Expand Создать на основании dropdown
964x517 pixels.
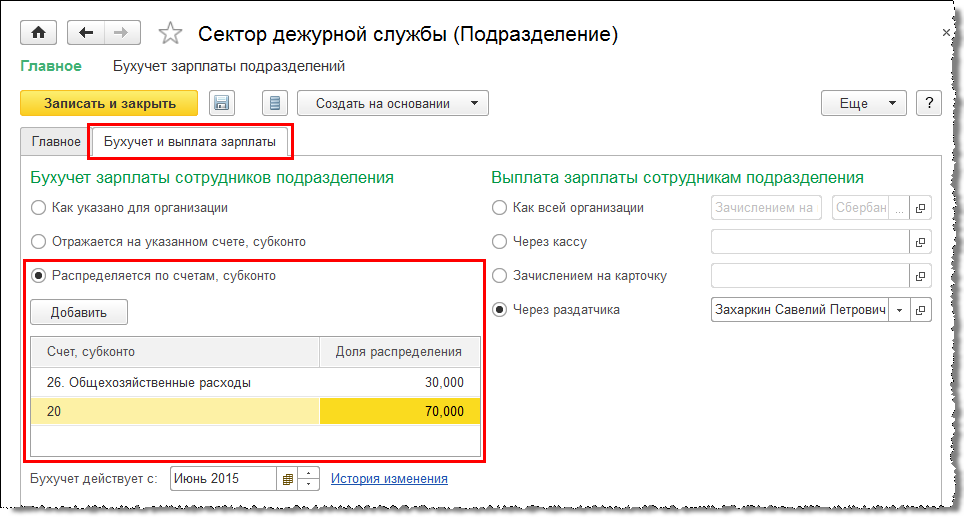392,103
